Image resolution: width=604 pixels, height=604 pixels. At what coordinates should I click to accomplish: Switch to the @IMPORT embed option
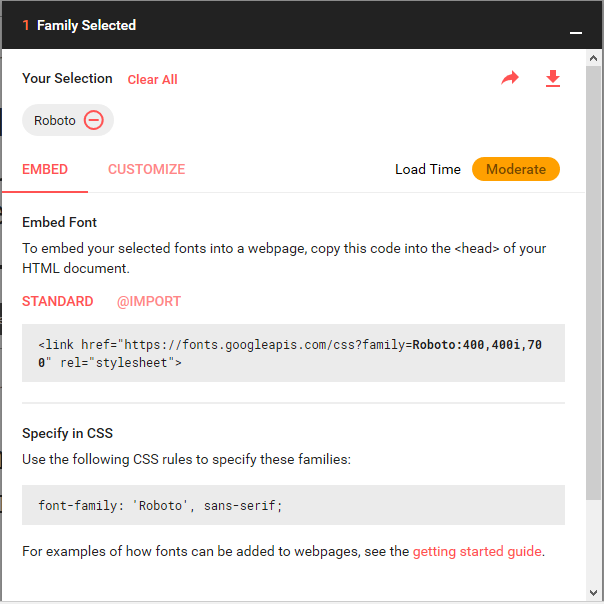point(149,301)
